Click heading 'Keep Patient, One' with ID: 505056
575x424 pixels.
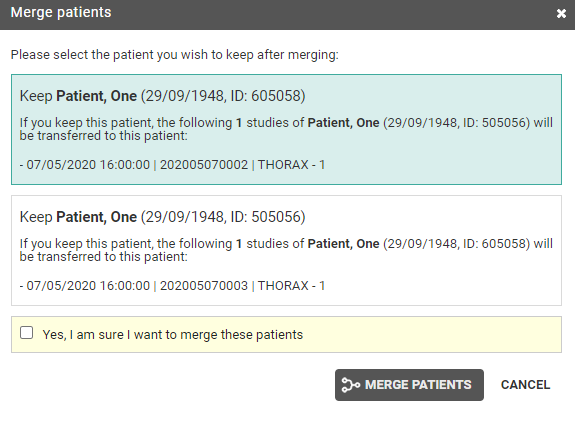[162, 217]
